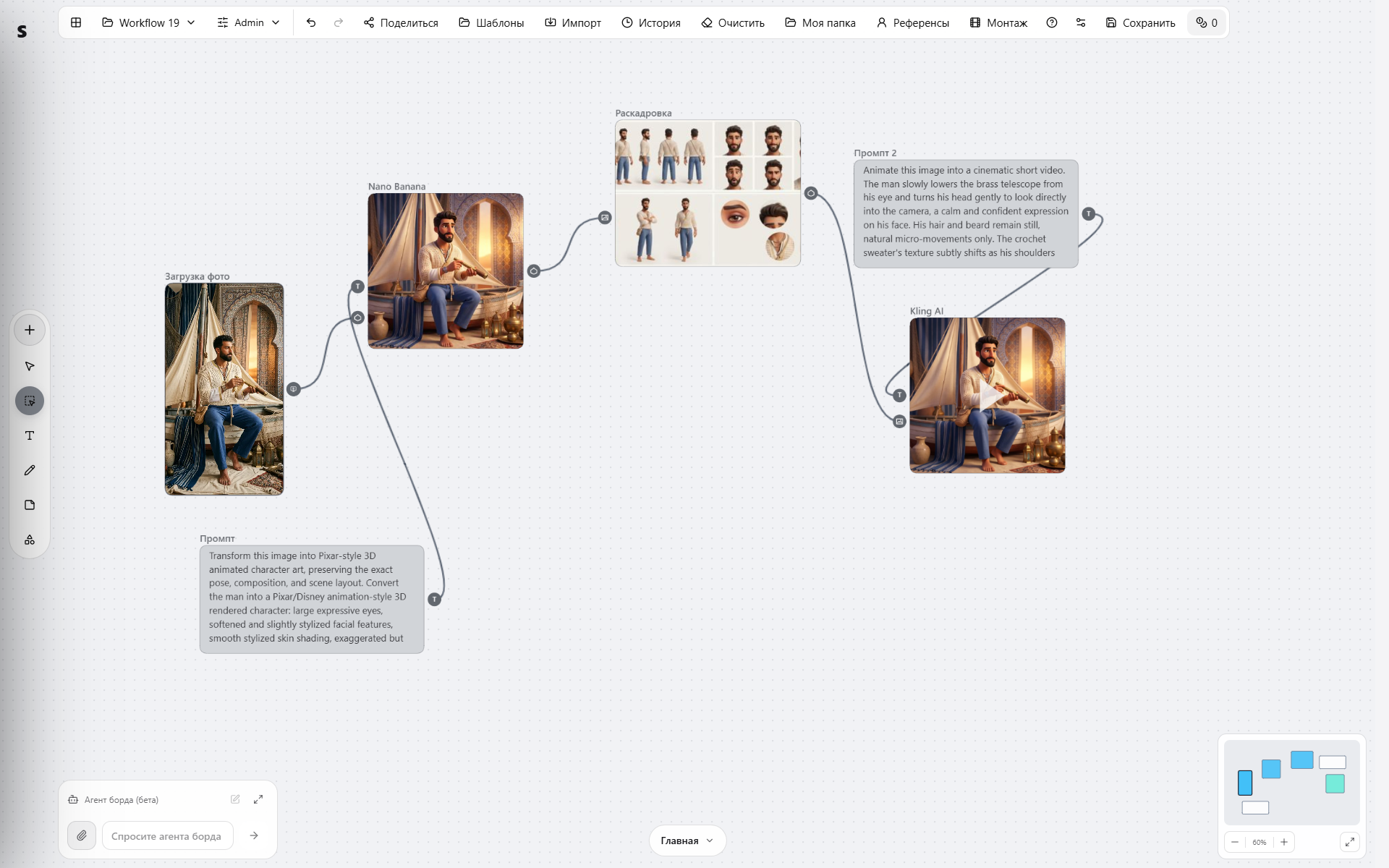This screenshot has height=868, width=1389.
Task: Clear the board with Очистить
Action: 733,22
